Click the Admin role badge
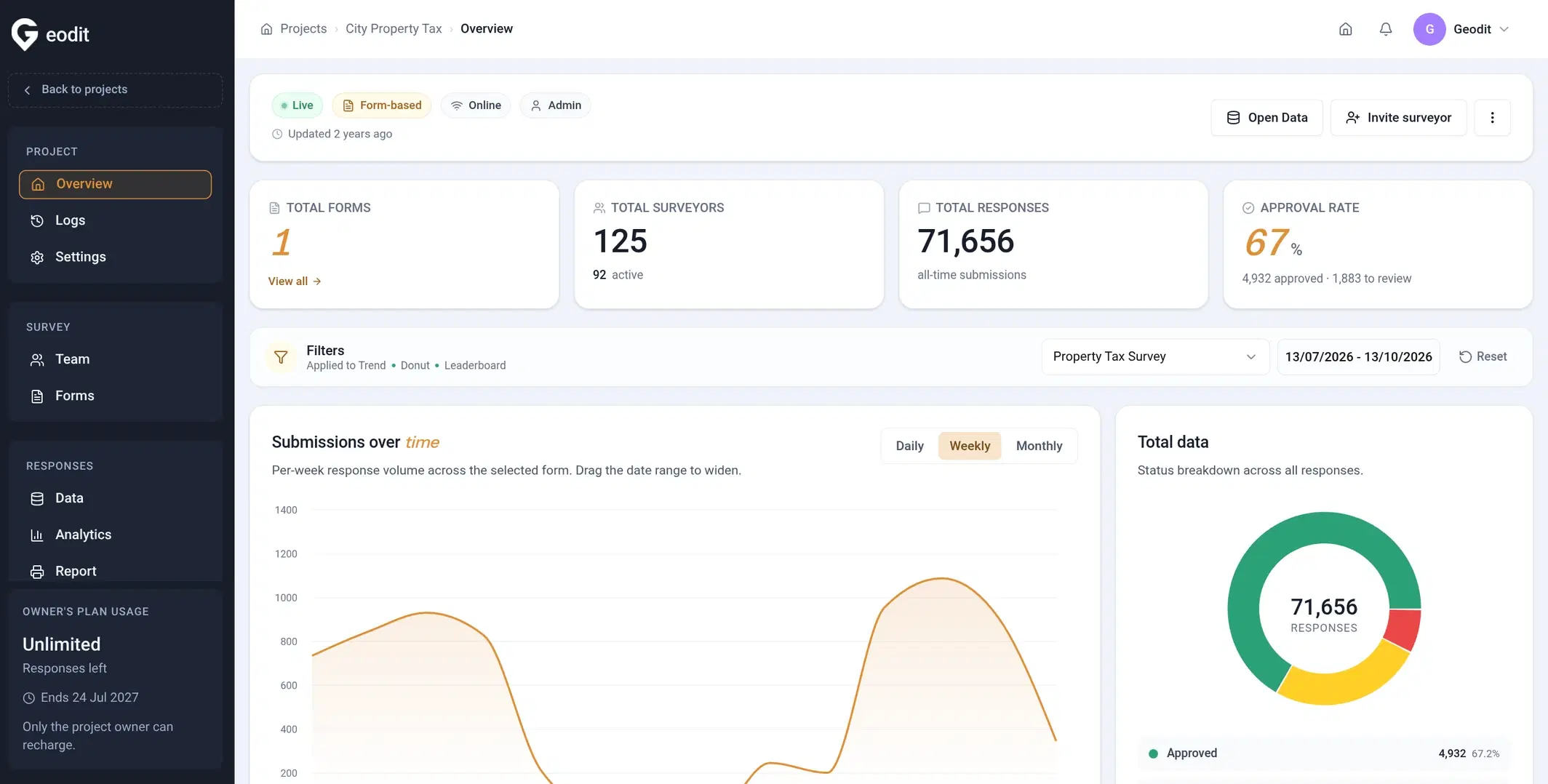 coord(555,105)
